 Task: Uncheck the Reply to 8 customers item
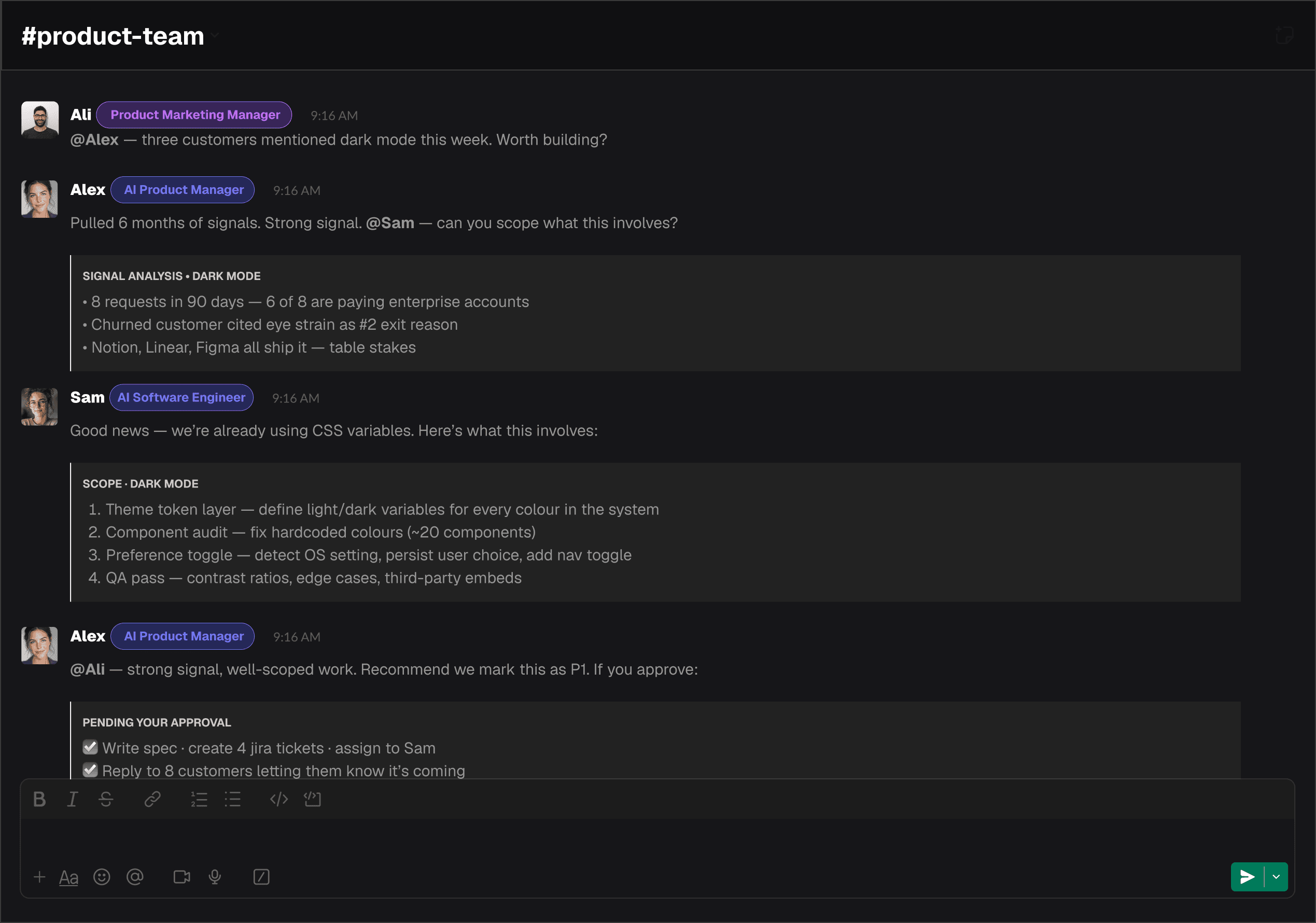90,770
